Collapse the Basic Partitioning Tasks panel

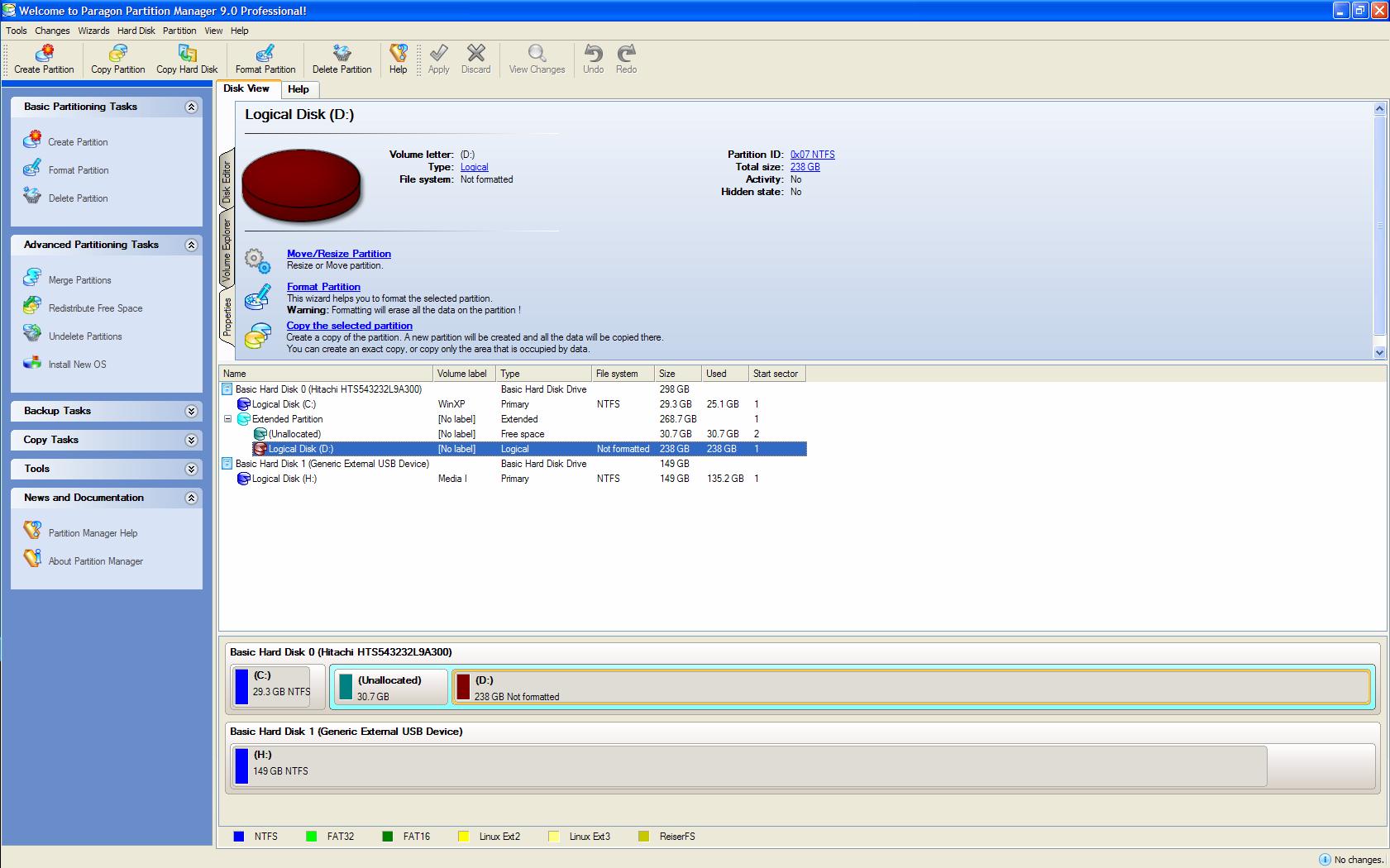pyautogui.click(x=191, y=107)
